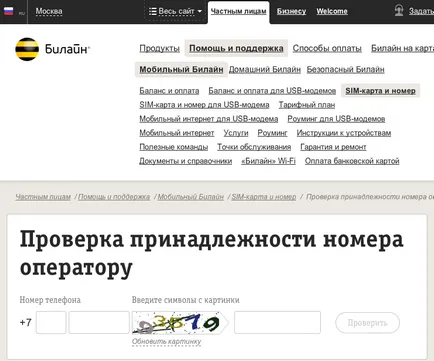The width and height of the screenshot is (434, 361).
Task: Click the headset support icon
Action: 399,11
